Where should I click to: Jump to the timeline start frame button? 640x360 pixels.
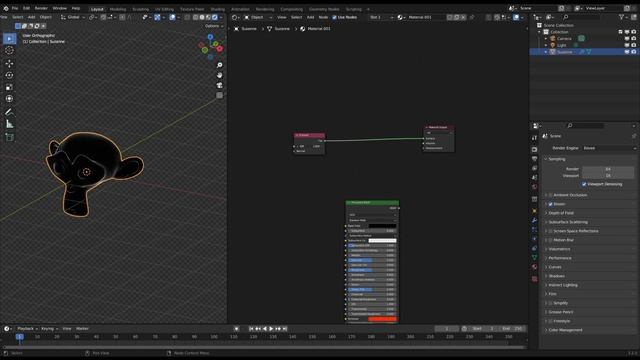(x=251, y=329)
